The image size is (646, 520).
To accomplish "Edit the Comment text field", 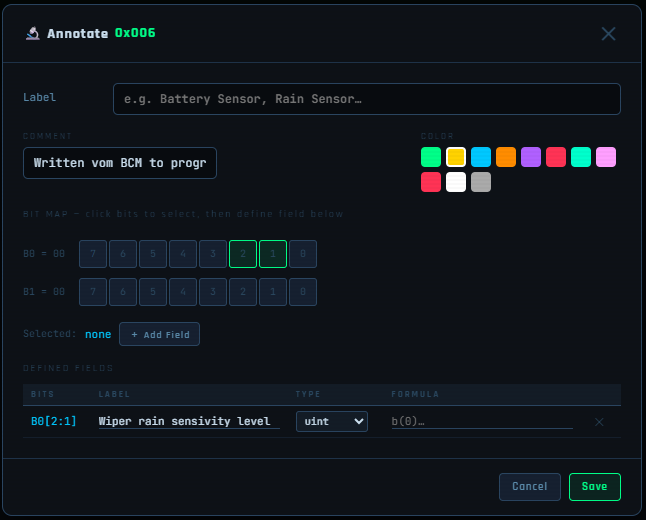I will tap(120, 163).
